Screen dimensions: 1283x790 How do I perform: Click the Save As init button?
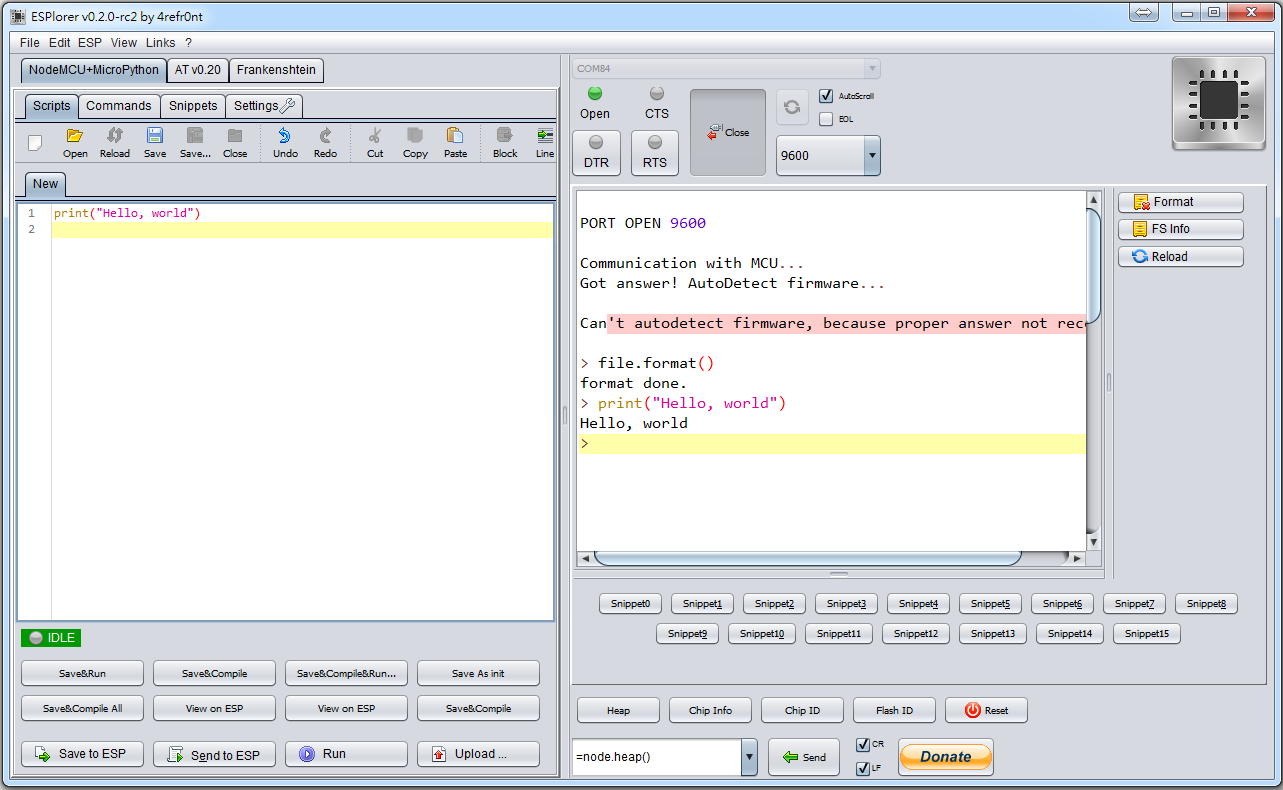pyautogui.click(x=478, y=674)
